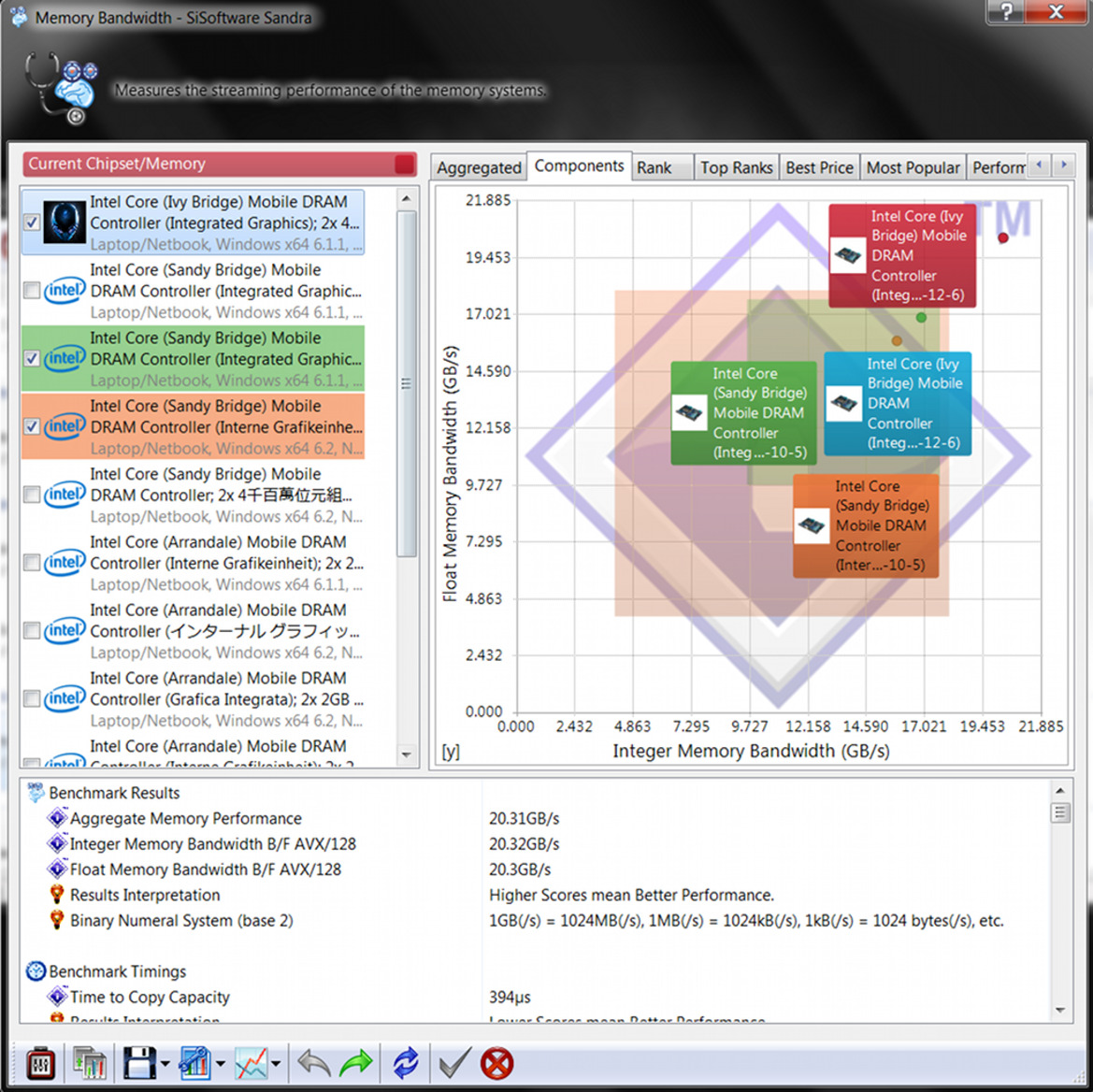This screenshot has height=1092, width=1093.
Task: Uncheck the orange Sandy Bridge Interne Grafikeinheit checkbox
Action: pos(32,426)
